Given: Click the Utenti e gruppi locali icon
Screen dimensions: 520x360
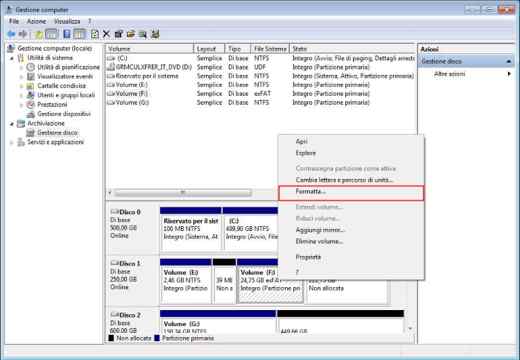Looking at the screenshot, I should [31, 95].
